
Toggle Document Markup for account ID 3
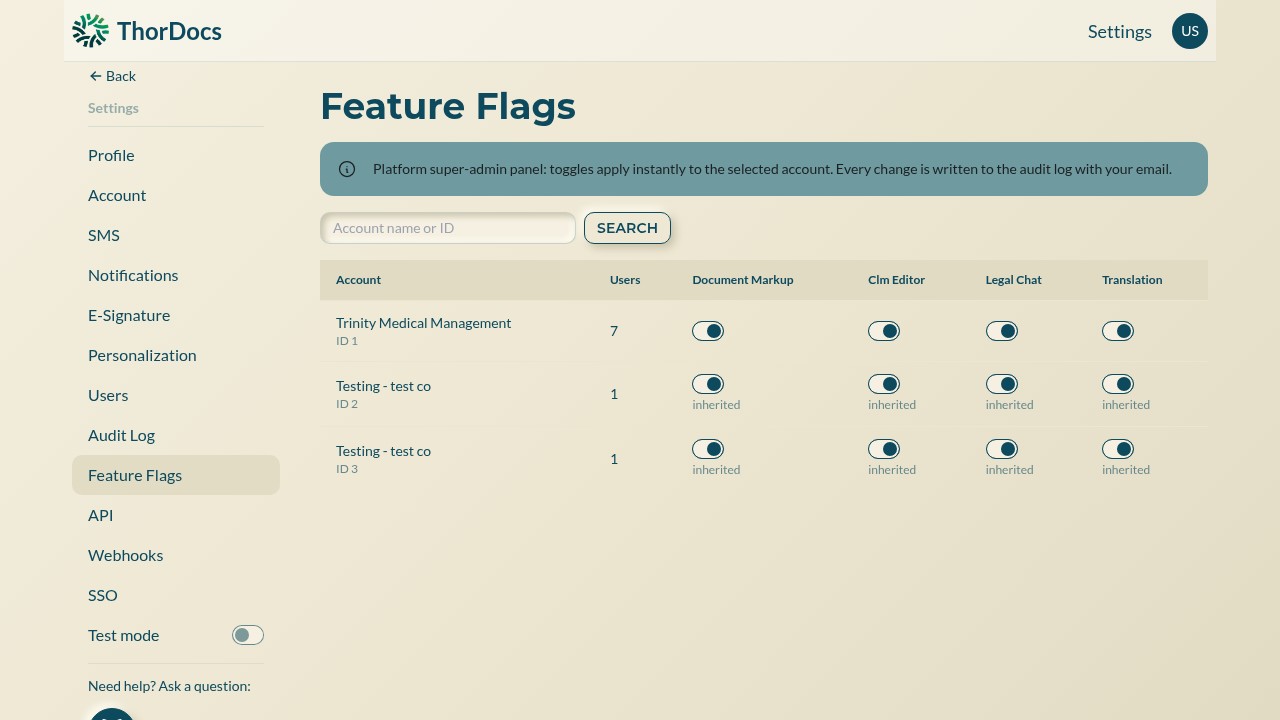point(708,449)
